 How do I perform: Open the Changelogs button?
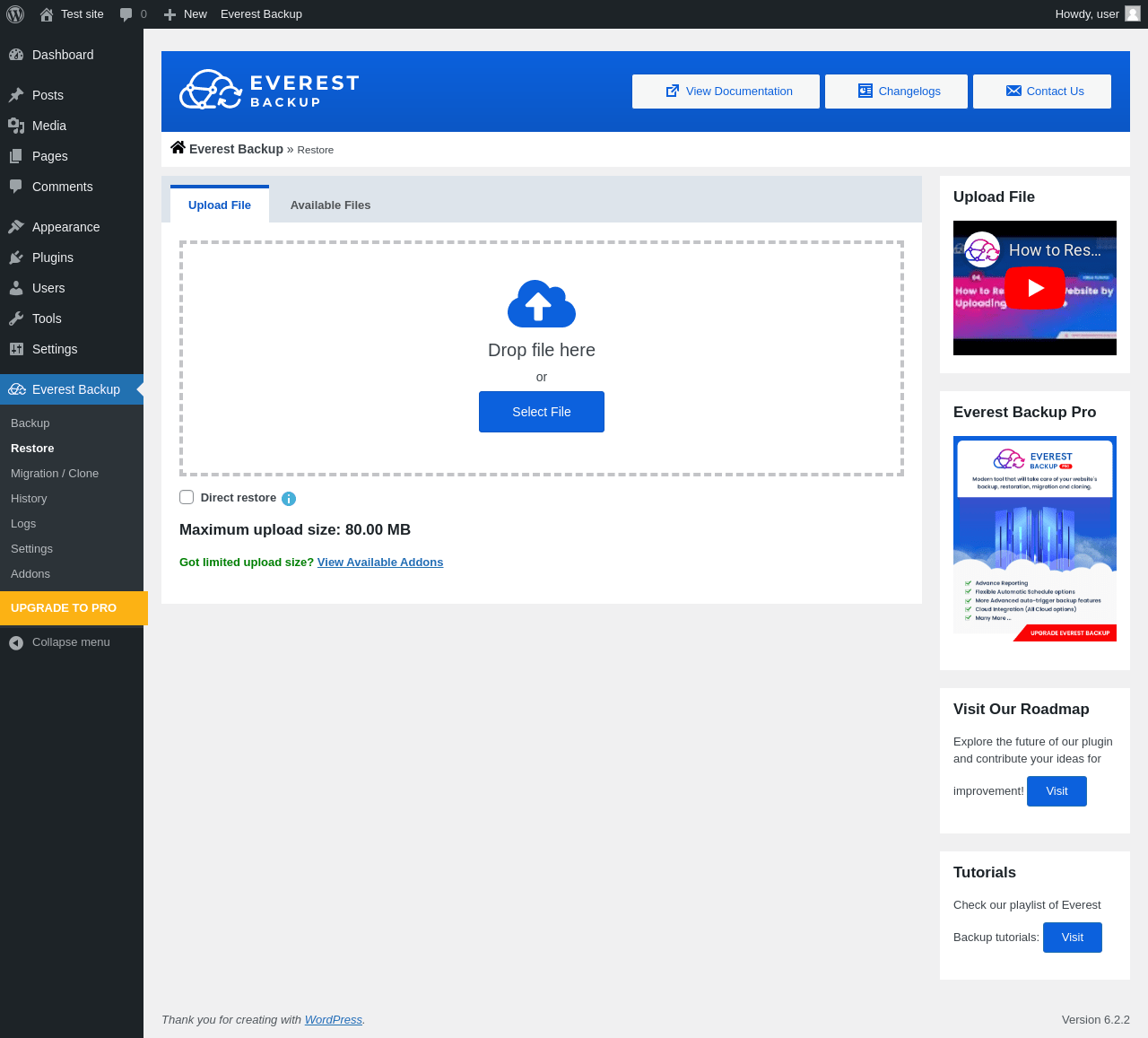pyautogui.click(x=896, y=92)
